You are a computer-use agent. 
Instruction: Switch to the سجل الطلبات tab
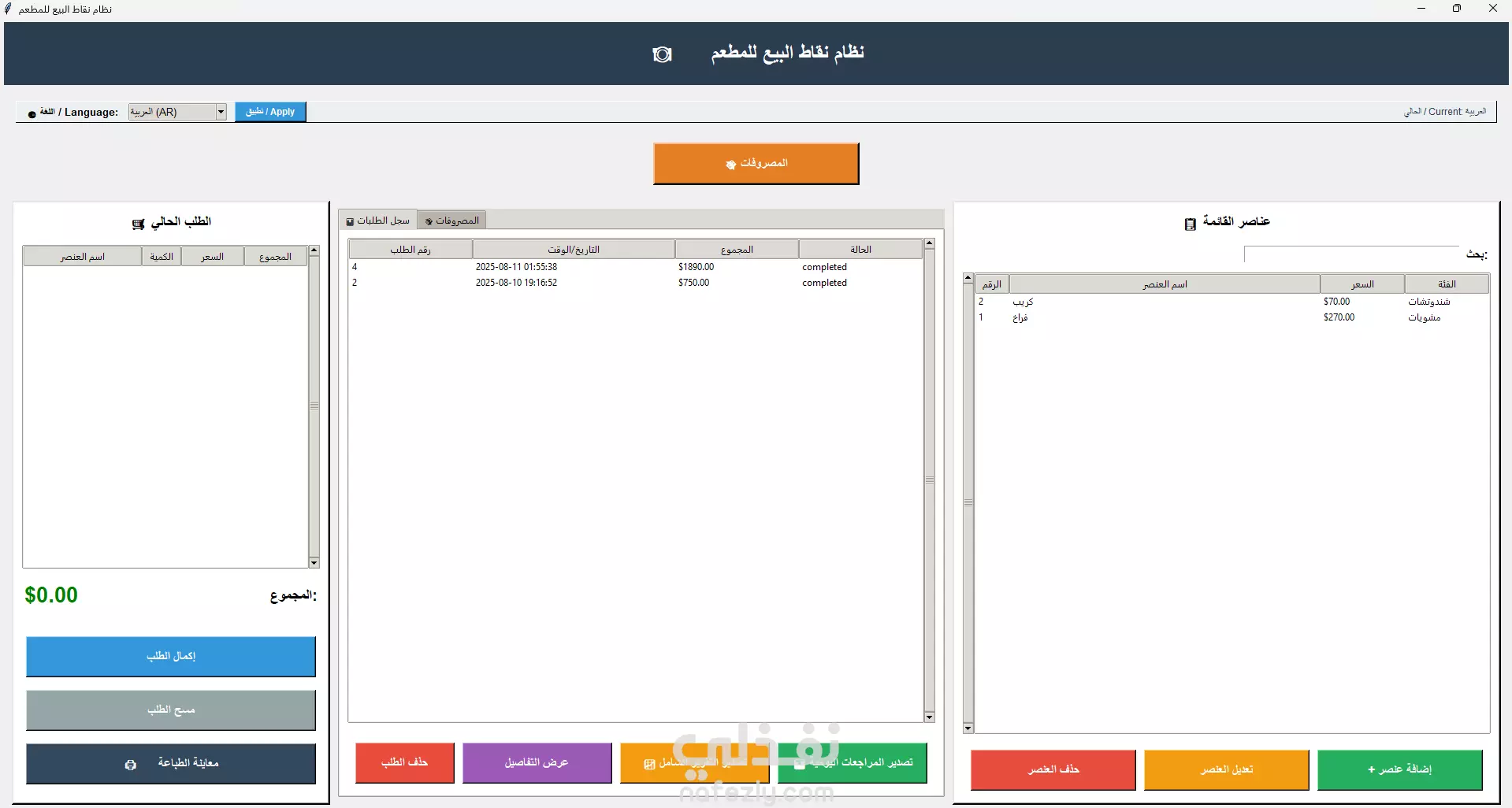click(x=378, y=221)
